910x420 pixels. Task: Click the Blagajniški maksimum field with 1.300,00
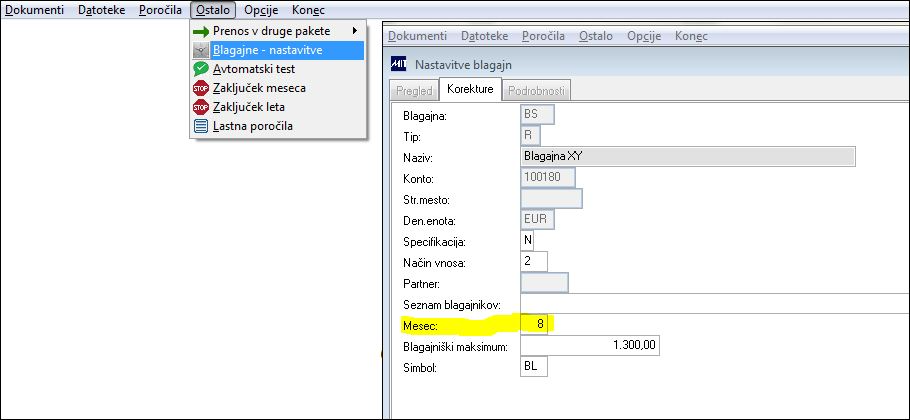pos(590,346)
